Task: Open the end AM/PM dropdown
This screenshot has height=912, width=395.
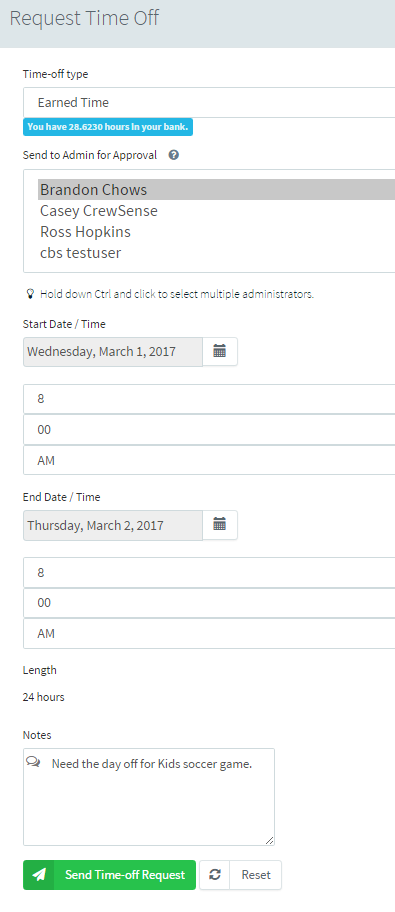Action: tap(209, 633)
